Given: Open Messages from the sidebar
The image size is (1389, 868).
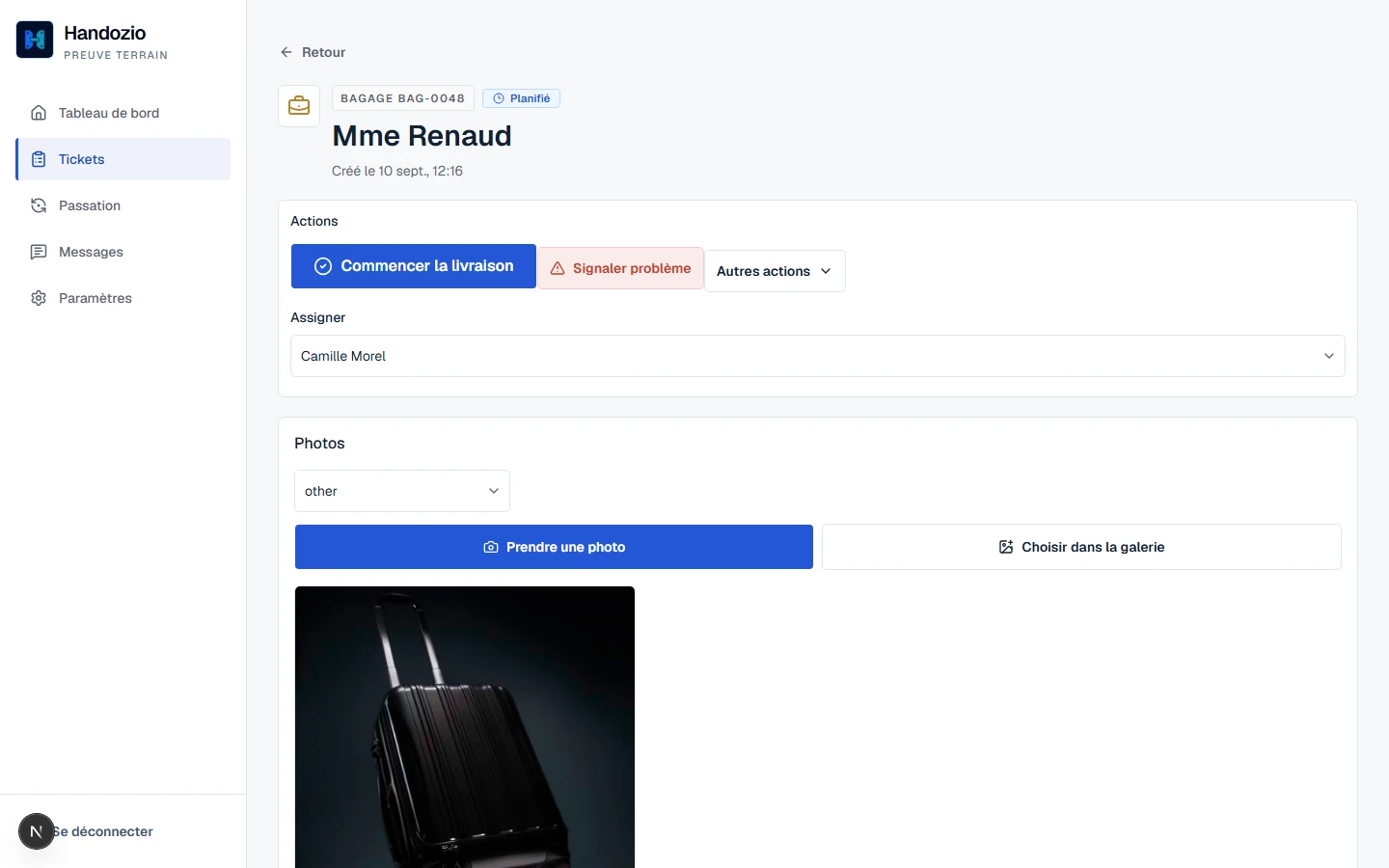Looking at the screenshot, I should (x=123, y=252).
